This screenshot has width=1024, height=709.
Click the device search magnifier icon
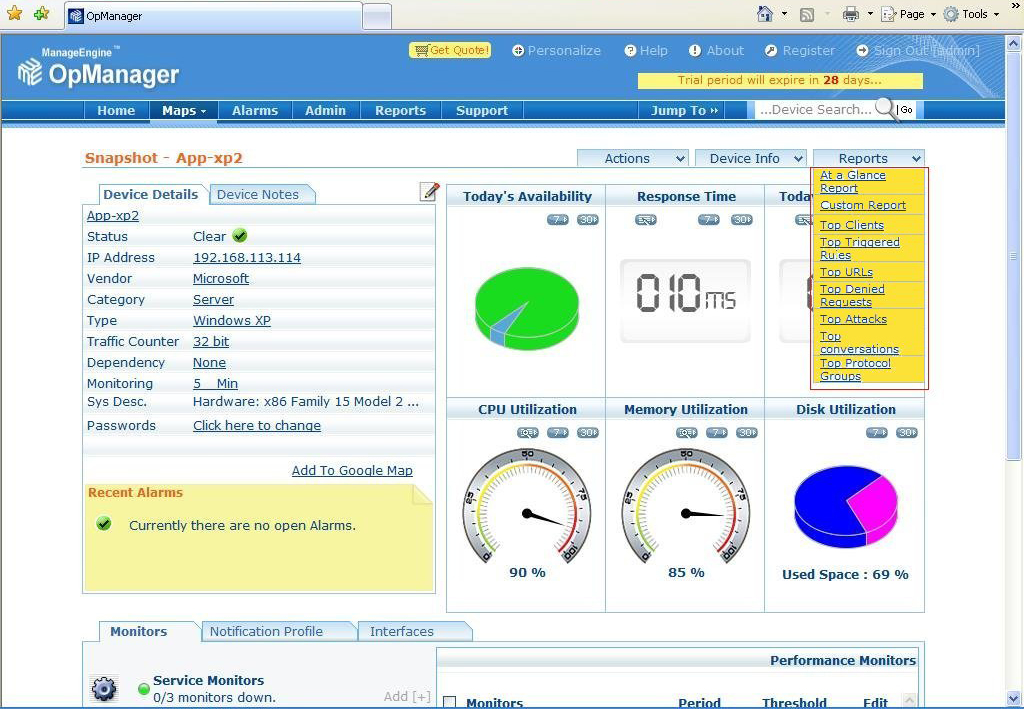pos(886,111)
